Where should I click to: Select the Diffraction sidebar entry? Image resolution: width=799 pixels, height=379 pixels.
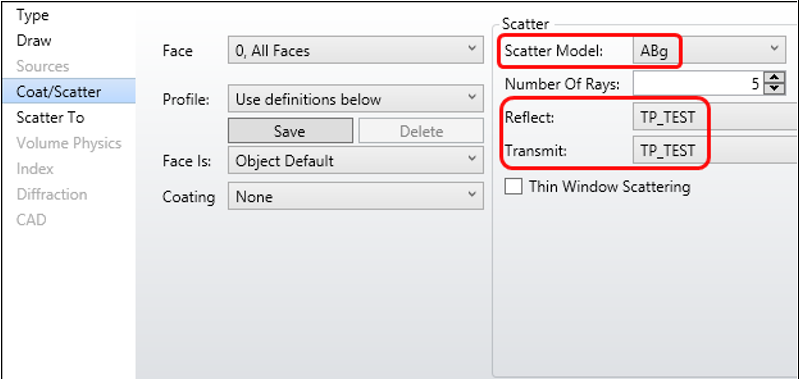point(51,194)
